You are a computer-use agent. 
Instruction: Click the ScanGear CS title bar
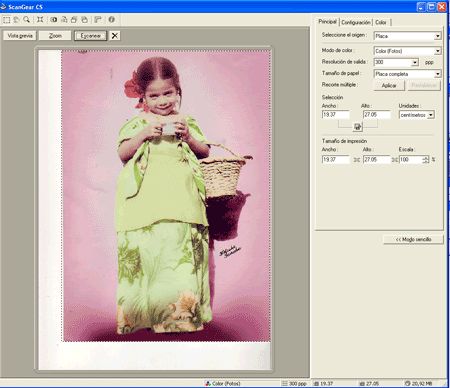pyautogui.click(x=207, y=7)
